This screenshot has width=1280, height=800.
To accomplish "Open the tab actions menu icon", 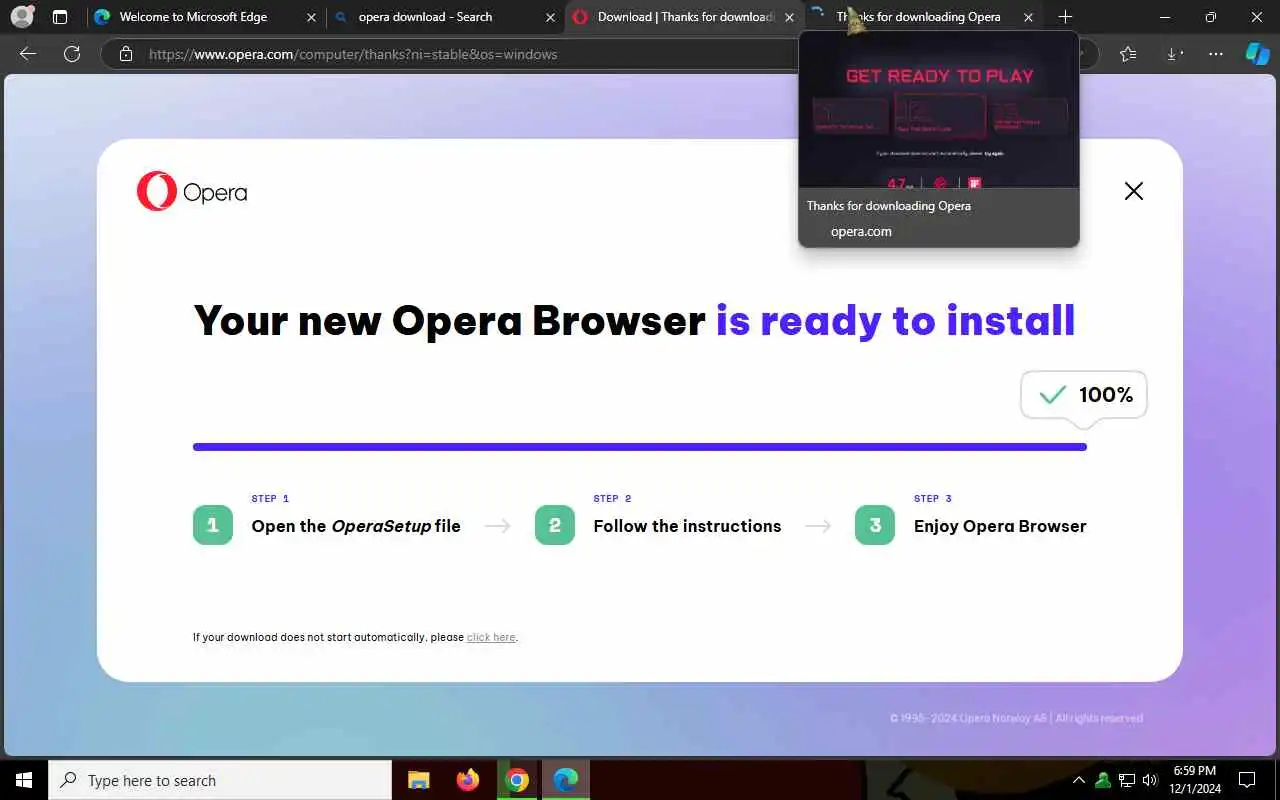I will (x=60, y=17).
